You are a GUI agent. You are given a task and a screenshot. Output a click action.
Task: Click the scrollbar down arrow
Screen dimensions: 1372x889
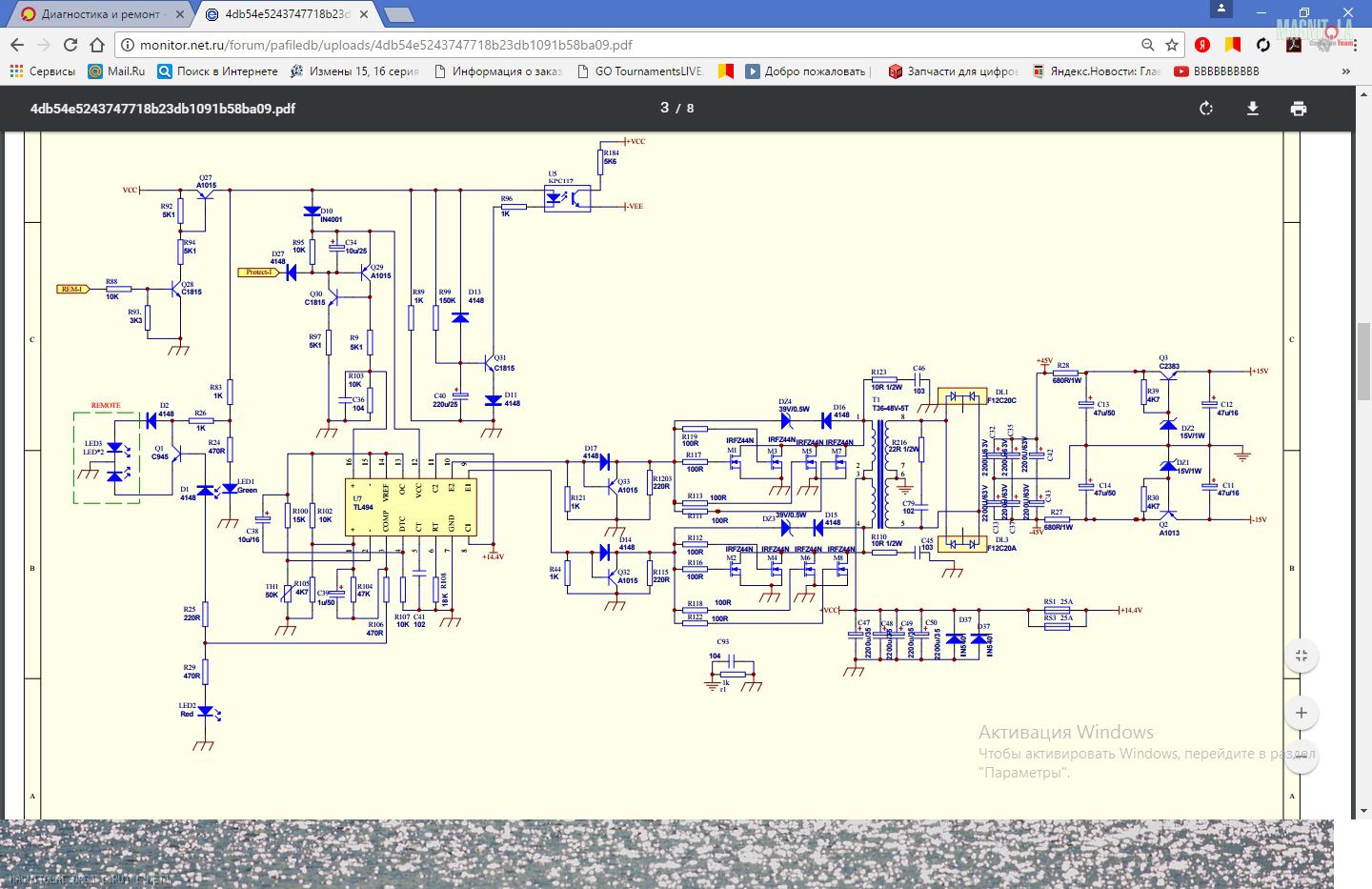[1363, 811]
